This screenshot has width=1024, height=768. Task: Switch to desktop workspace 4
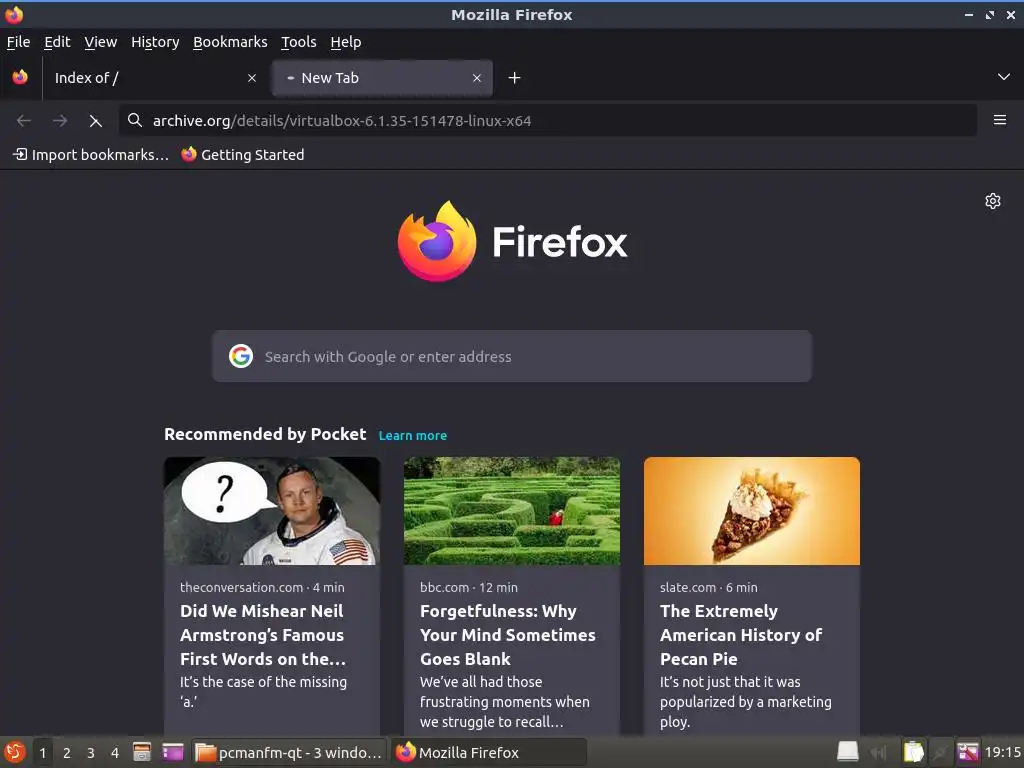[115, 752]
